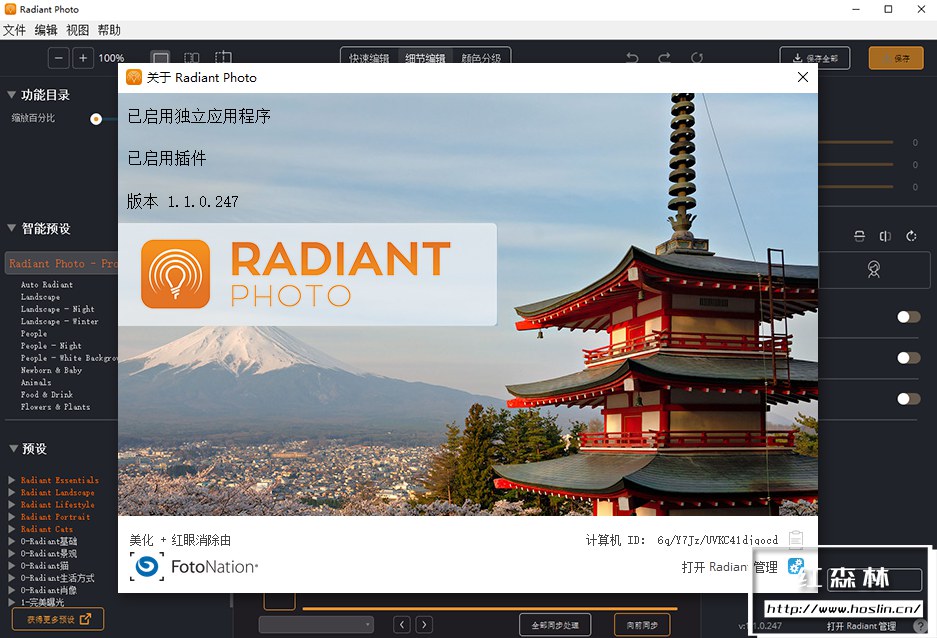Click the 保存全部 button
The image size is (937, 638).
tap(814, 59)
